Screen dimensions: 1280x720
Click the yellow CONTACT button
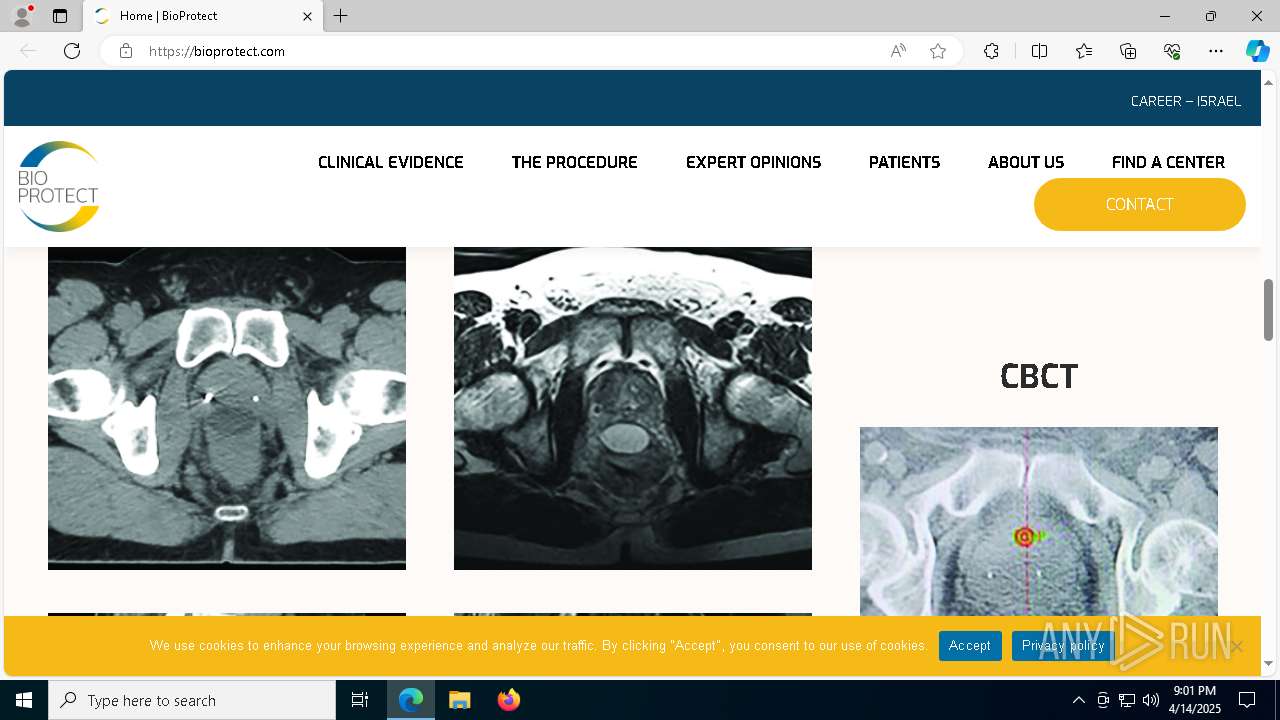tap(1140, 204)
